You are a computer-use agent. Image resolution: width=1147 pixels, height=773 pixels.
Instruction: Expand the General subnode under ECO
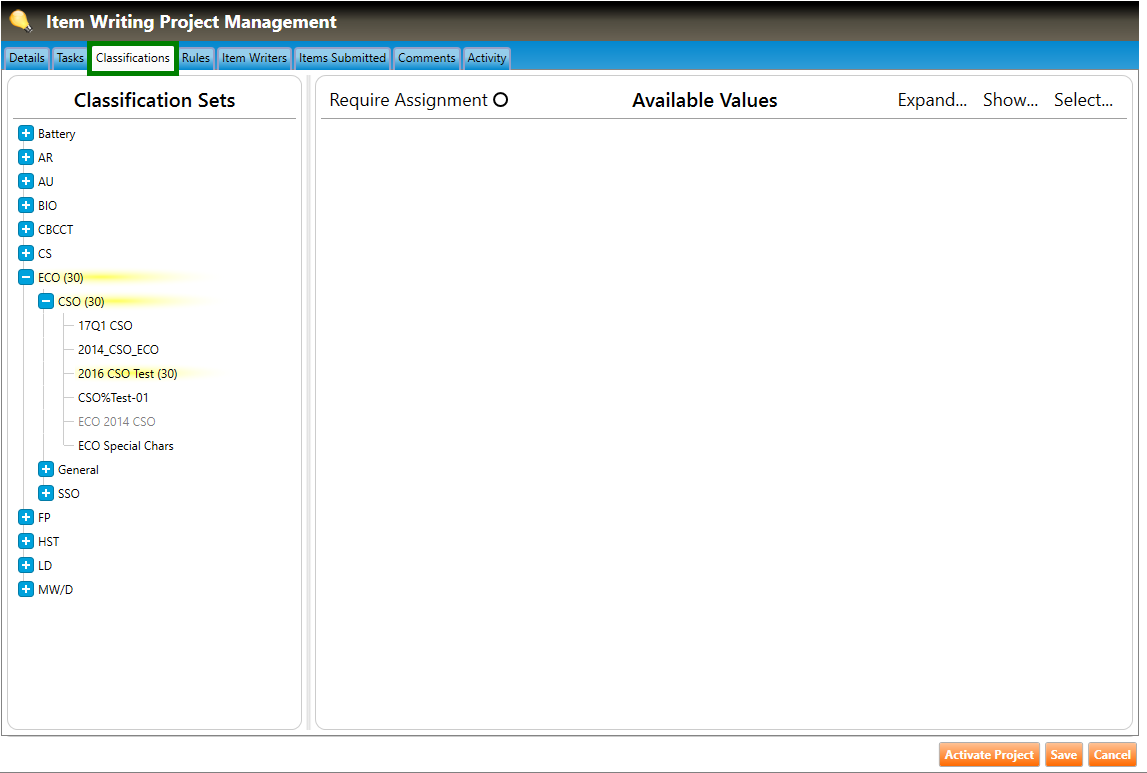tap(46, 470)
